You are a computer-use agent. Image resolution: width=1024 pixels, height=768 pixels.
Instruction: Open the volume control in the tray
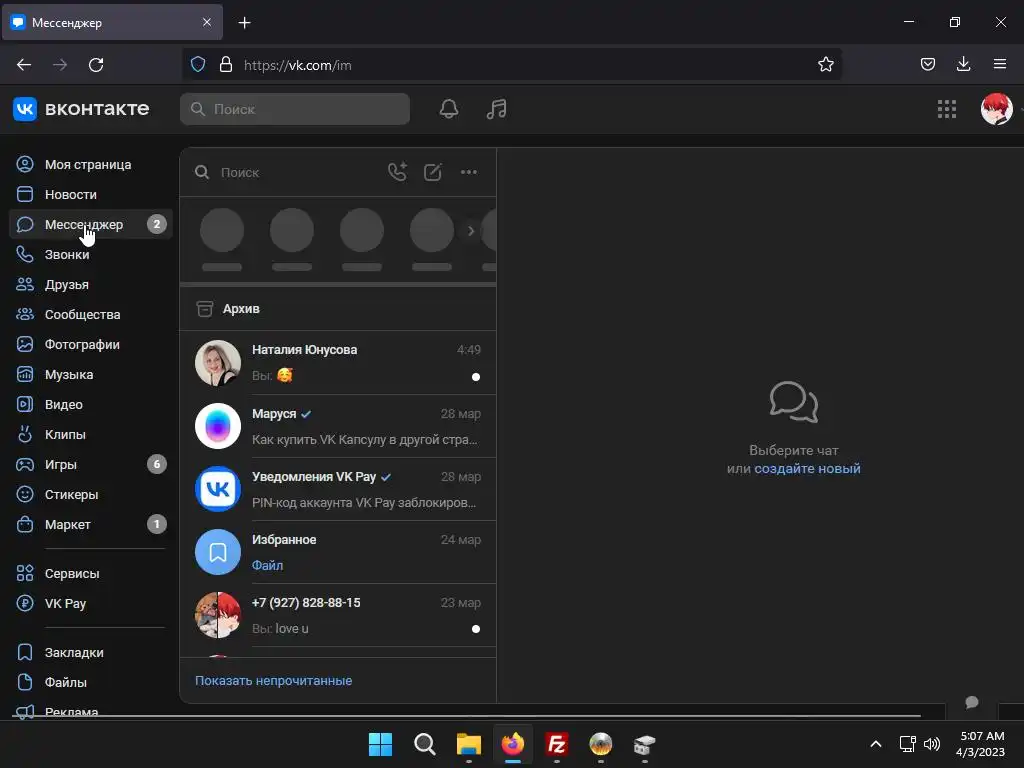click(932, 744)
